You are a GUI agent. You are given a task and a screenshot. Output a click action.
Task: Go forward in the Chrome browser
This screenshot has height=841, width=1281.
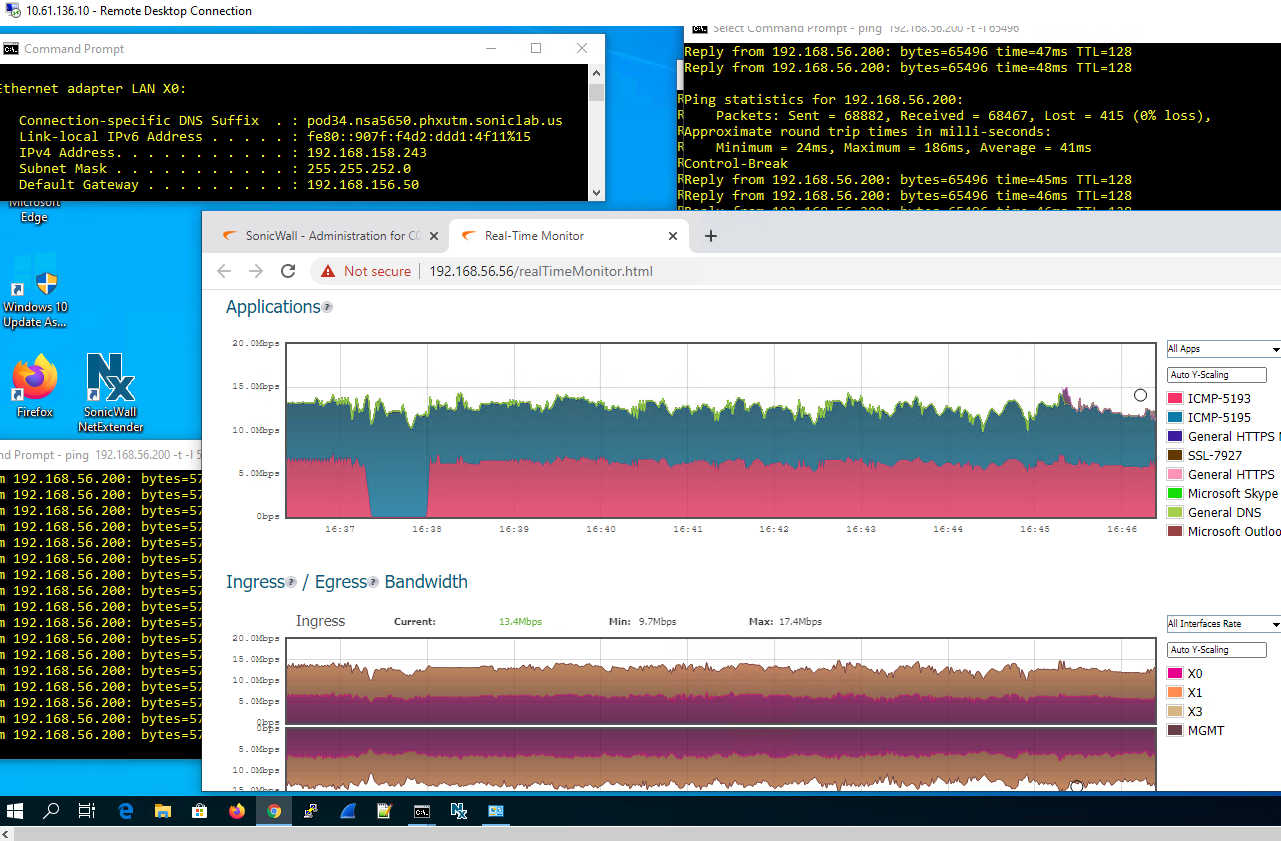256,271
